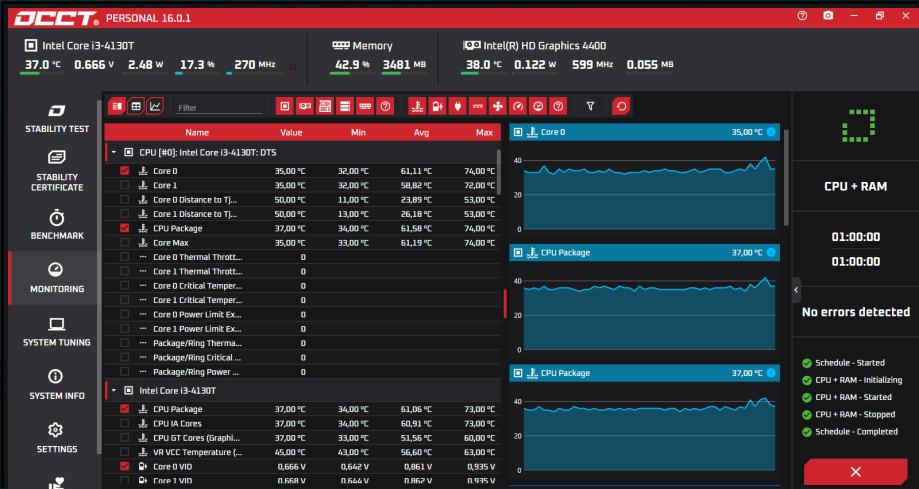Check the CPU IA Cores checkbox
This screenshot has height=489, width=919.
(125, 423)
